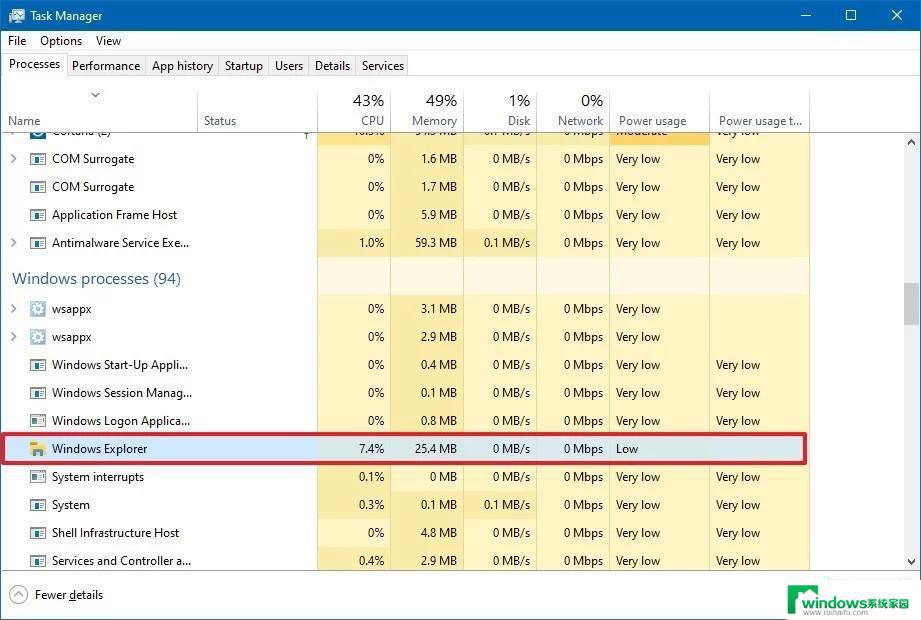Click Windows Explorer power usage Low

(627, 449)
